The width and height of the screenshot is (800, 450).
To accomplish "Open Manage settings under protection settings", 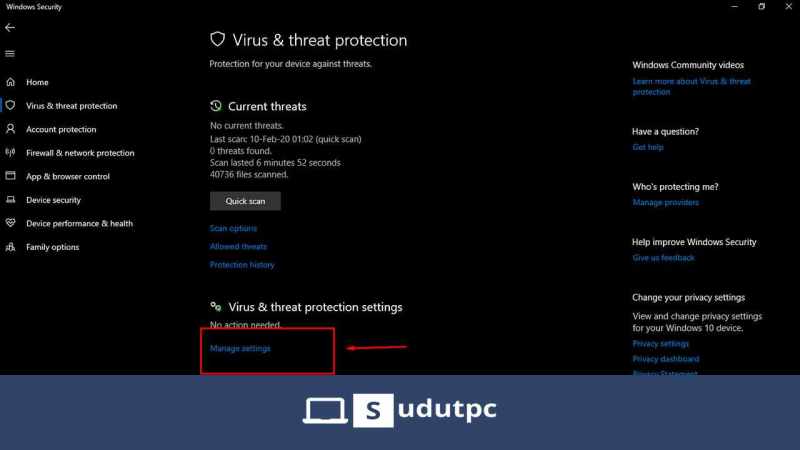I will point(240,348).
